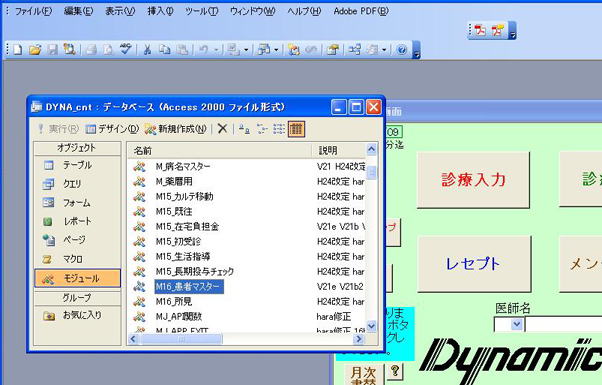Open ツール(T) menu

[x=202, y=11]
